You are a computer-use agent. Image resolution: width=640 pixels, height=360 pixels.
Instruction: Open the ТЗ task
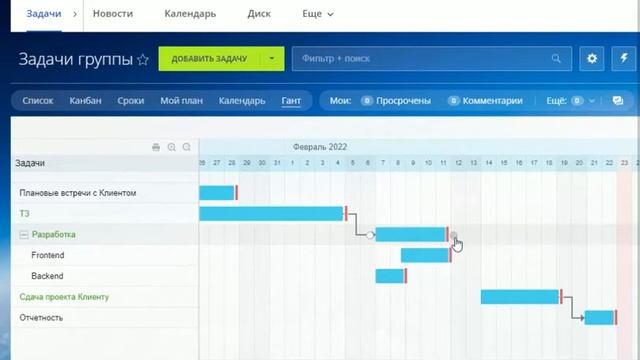pos(24,214)
